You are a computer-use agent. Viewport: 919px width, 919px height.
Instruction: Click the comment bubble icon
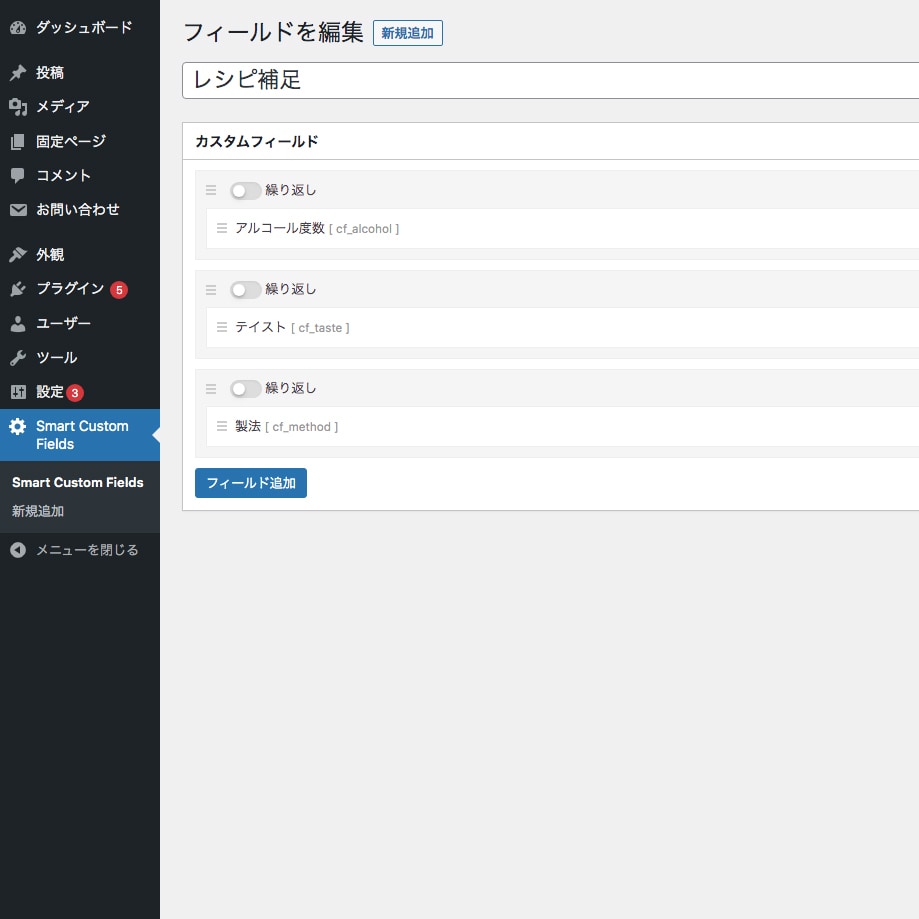tap(18, 175)
